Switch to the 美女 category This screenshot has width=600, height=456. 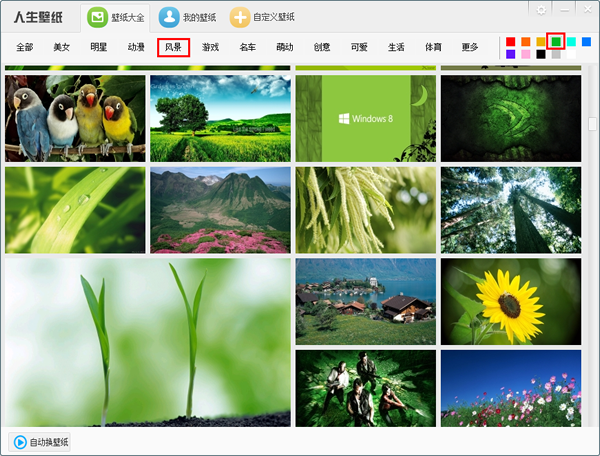point(62,47)
